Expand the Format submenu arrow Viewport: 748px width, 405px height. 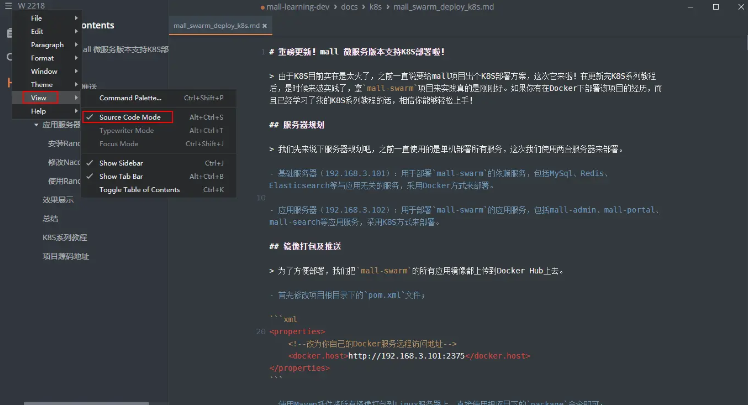76,58
